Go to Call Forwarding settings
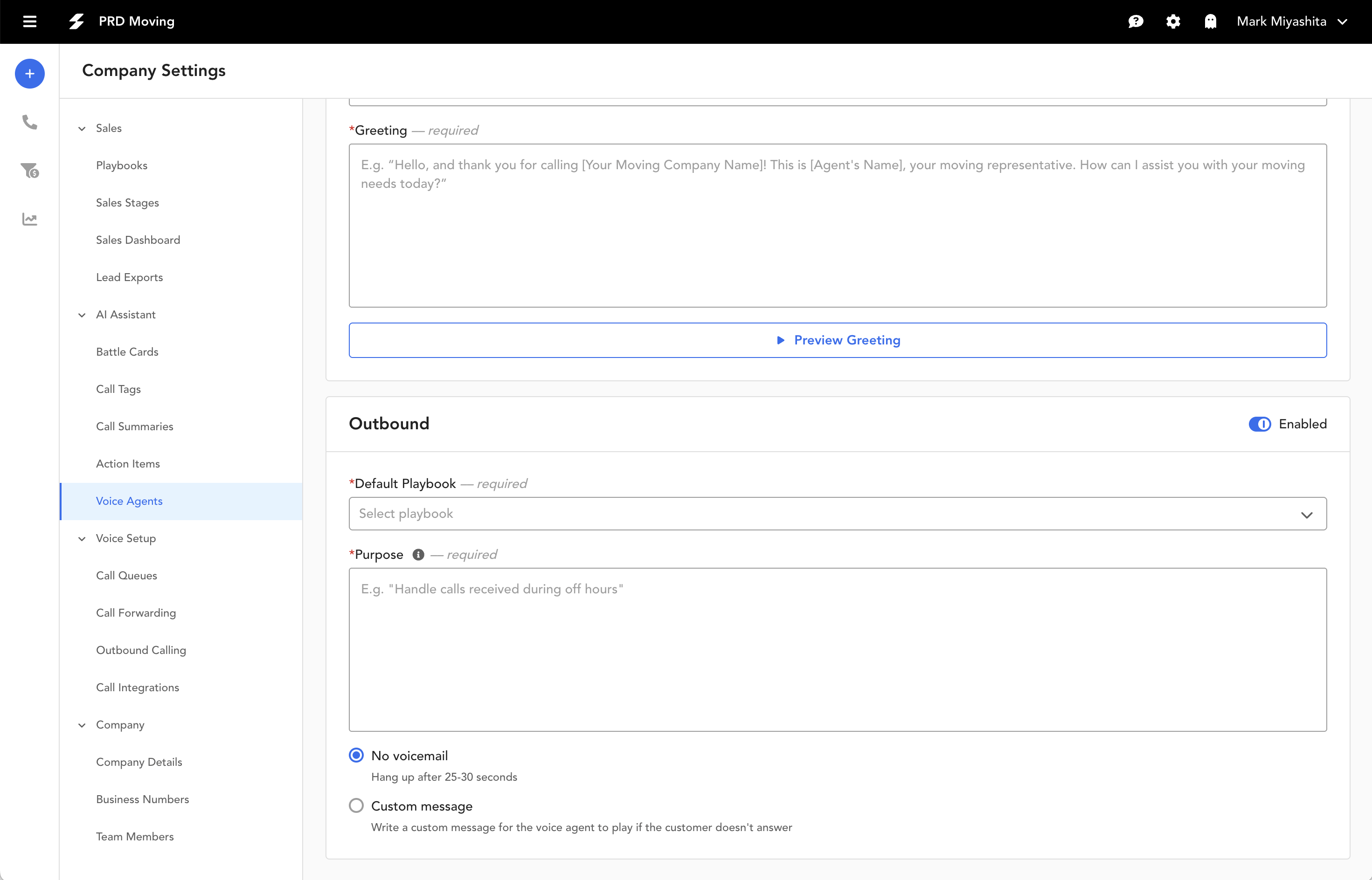The width and height of the screenshot is (1372, 880). point(136,612)
